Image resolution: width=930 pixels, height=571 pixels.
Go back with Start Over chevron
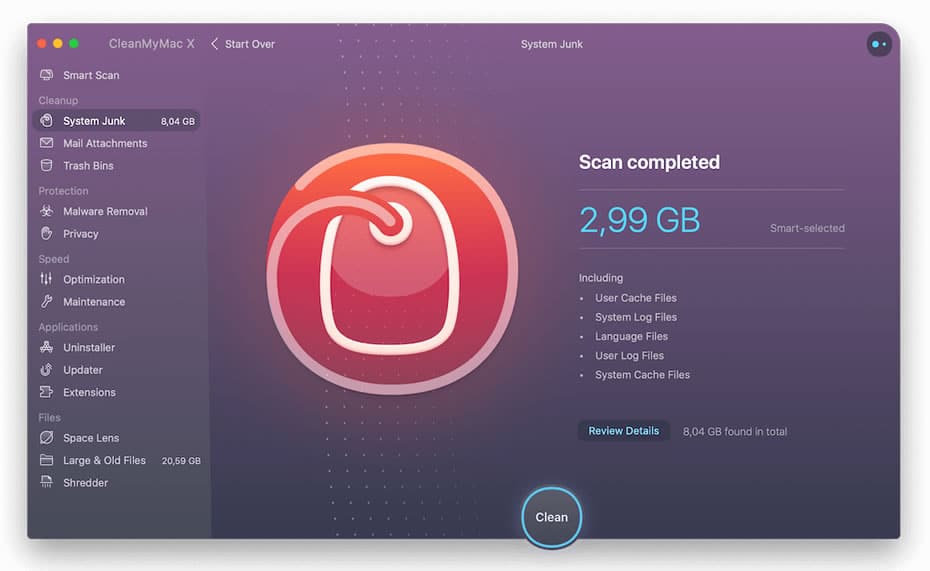point(215,44)
